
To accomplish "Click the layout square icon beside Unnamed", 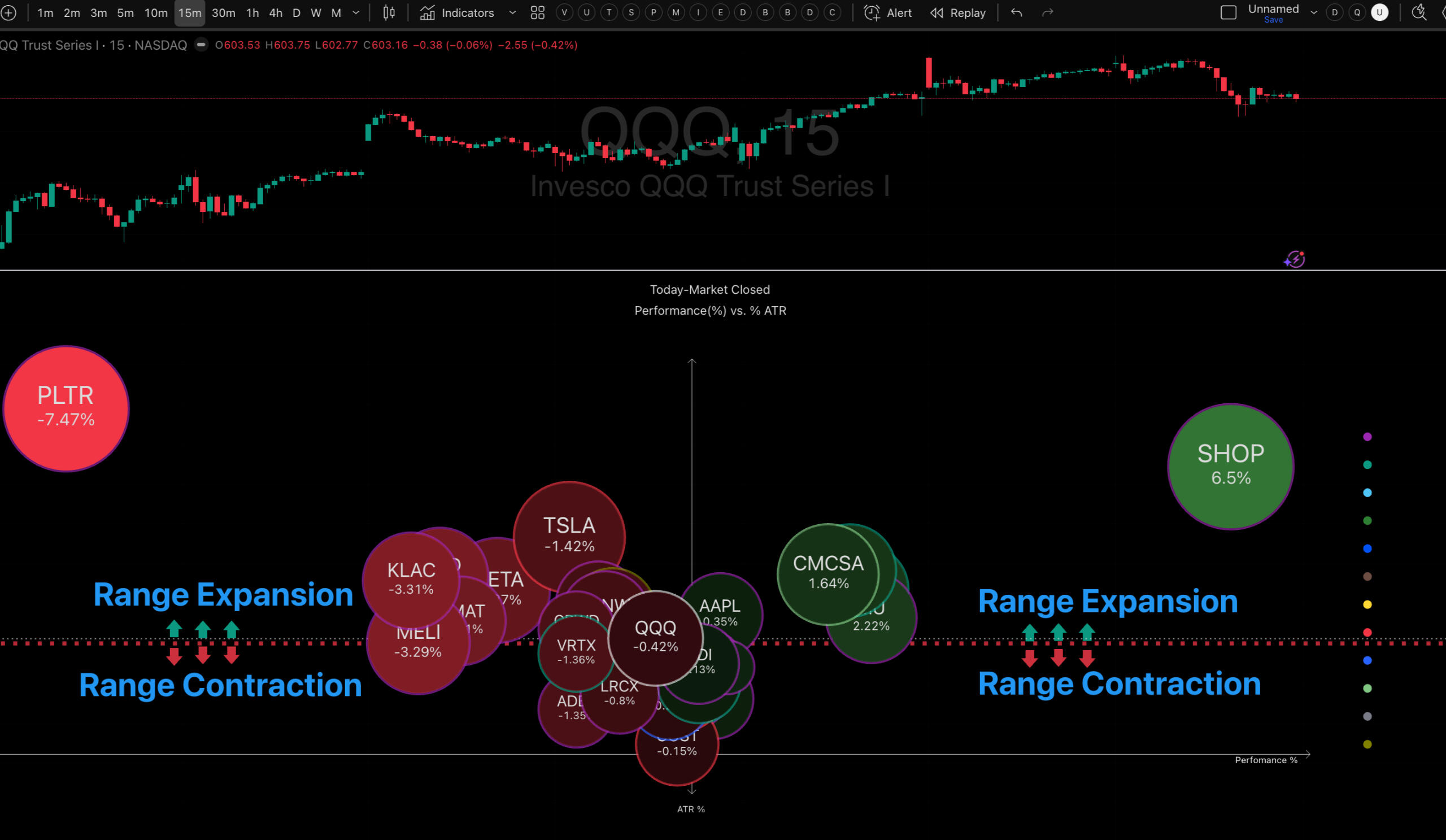I will [1228, 12].
